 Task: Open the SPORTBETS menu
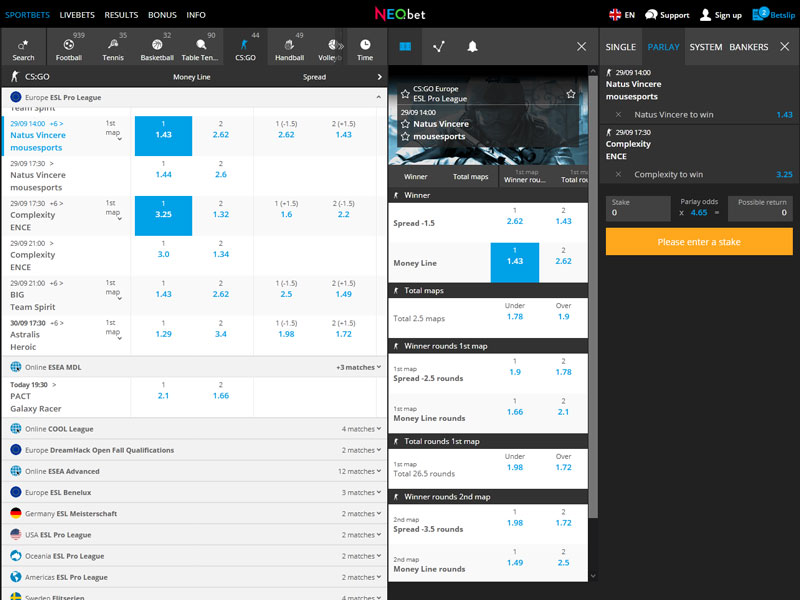(x=28, y=15)
